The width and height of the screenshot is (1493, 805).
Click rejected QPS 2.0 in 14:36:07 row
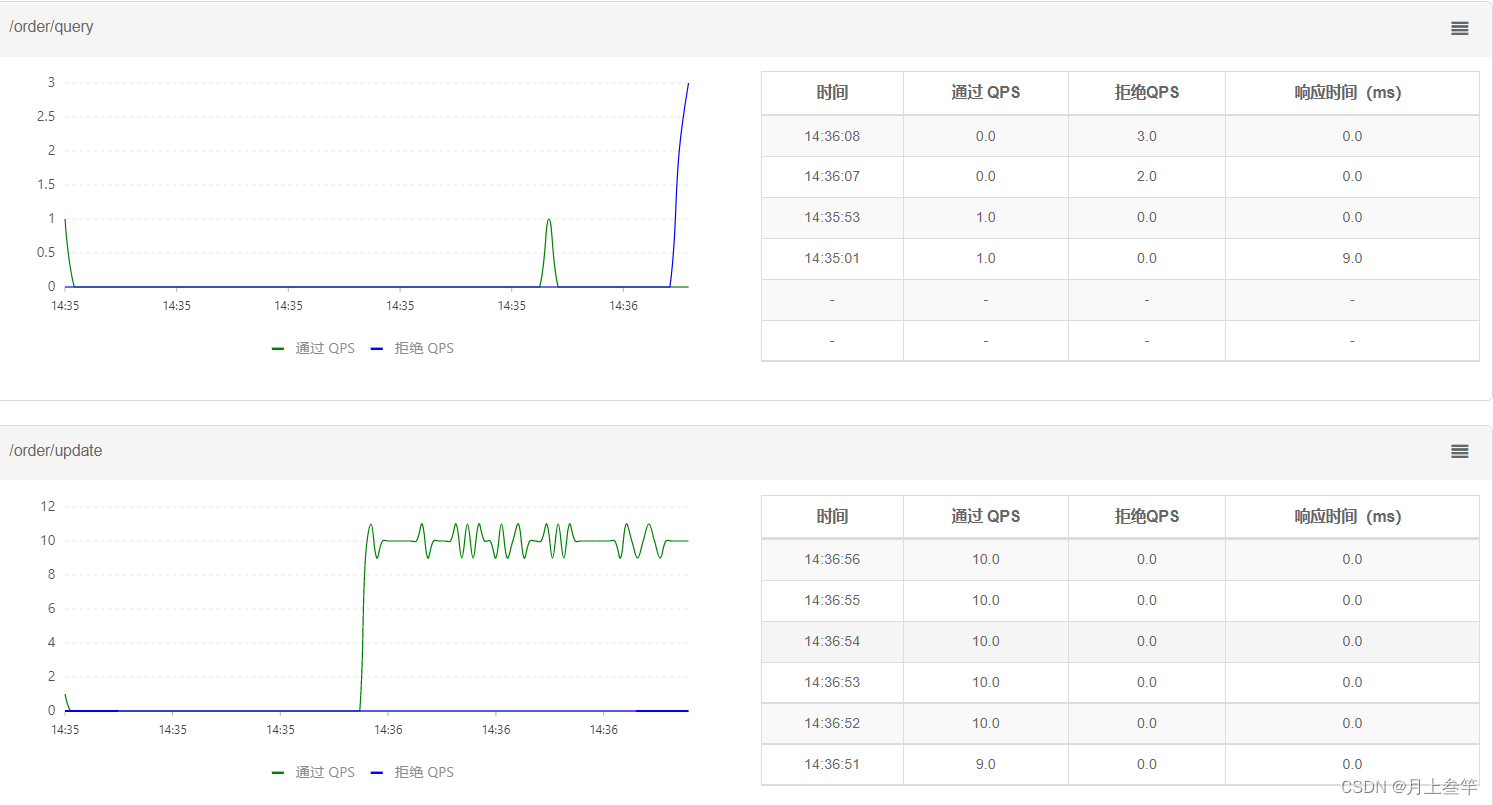pos(1147,177)
